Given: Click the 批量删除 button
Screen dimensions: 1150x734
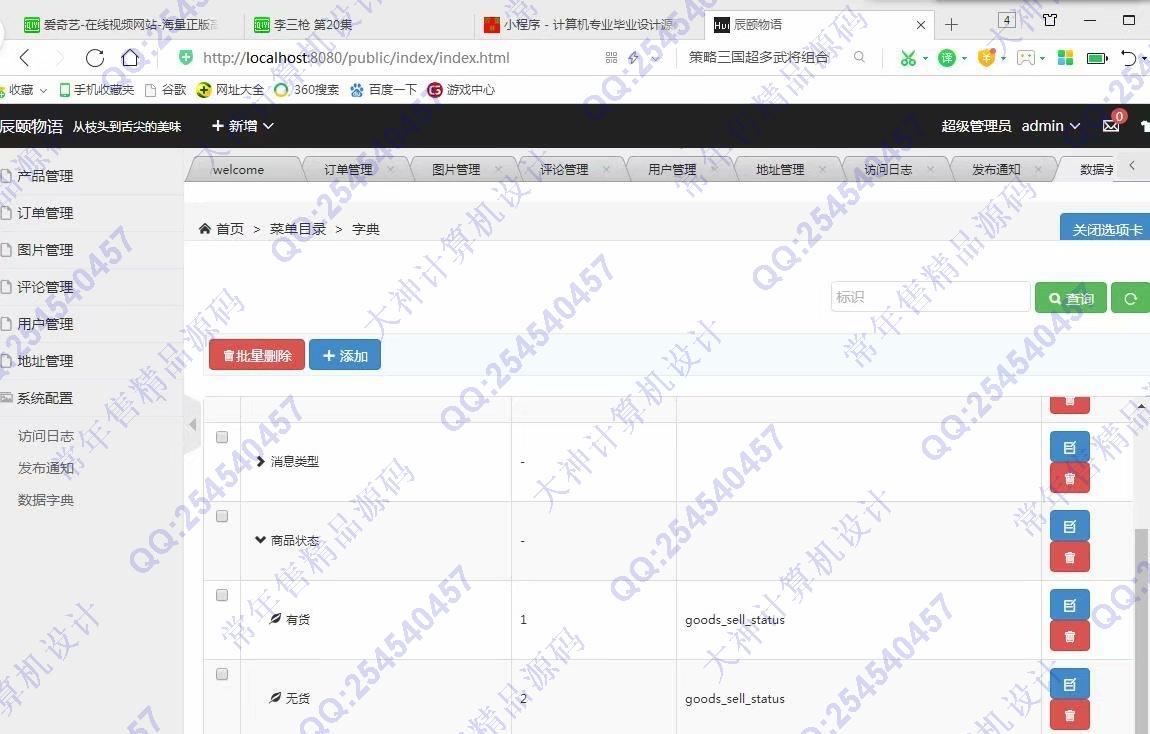Looking at the screenshot, I should coord(257,355).
